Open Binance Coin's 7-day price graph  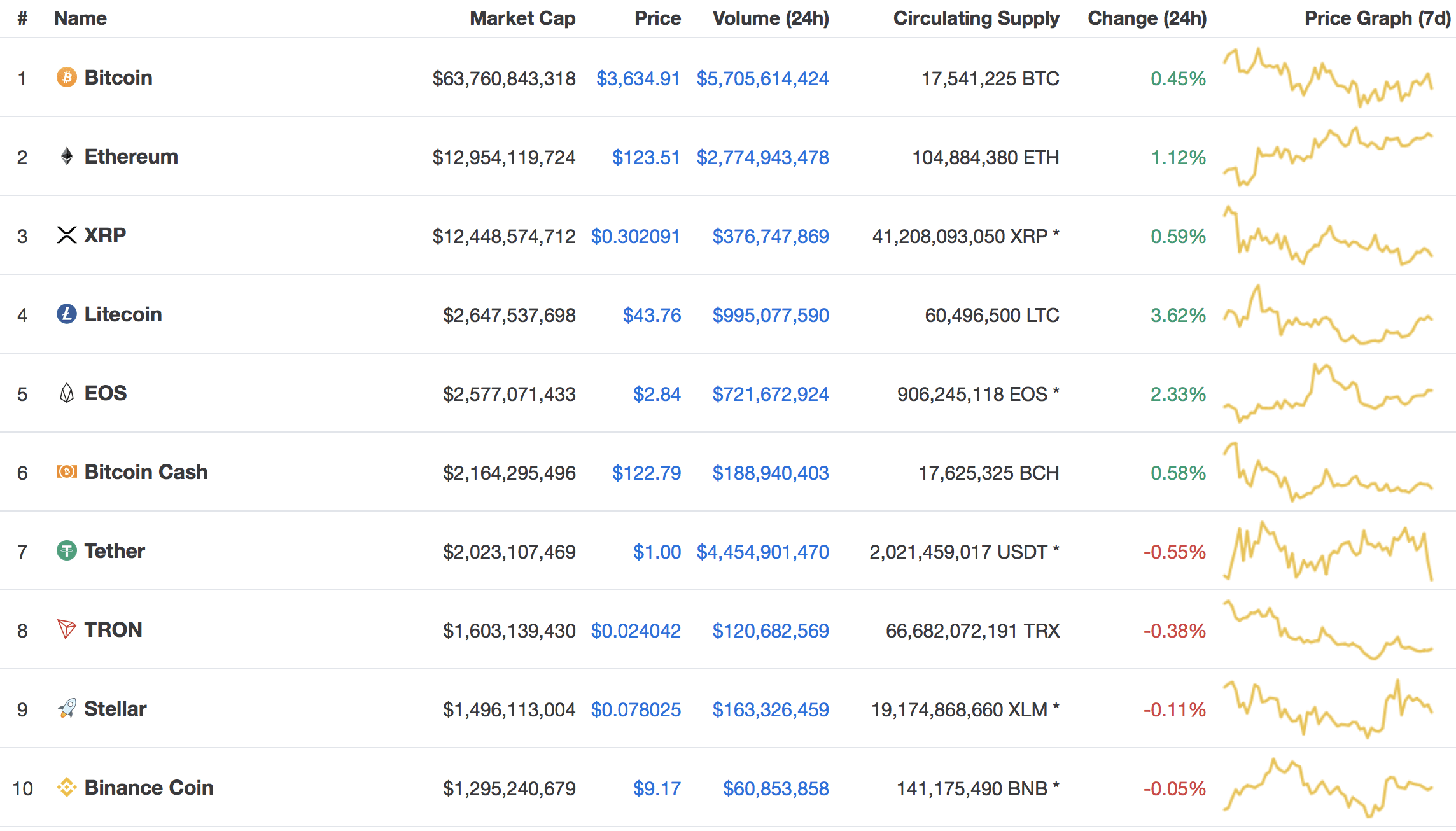point(1328,787)
